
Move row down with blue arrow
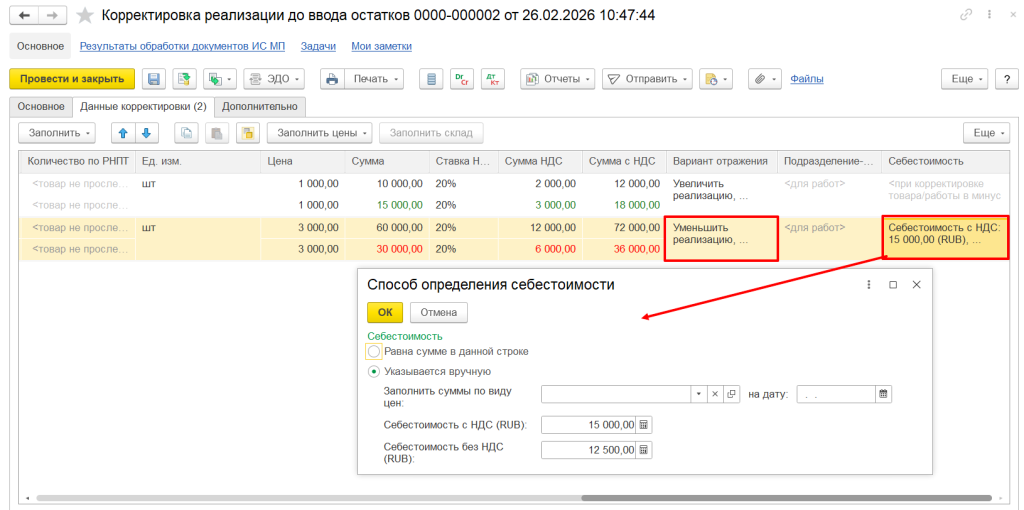[x=146, y=133]
